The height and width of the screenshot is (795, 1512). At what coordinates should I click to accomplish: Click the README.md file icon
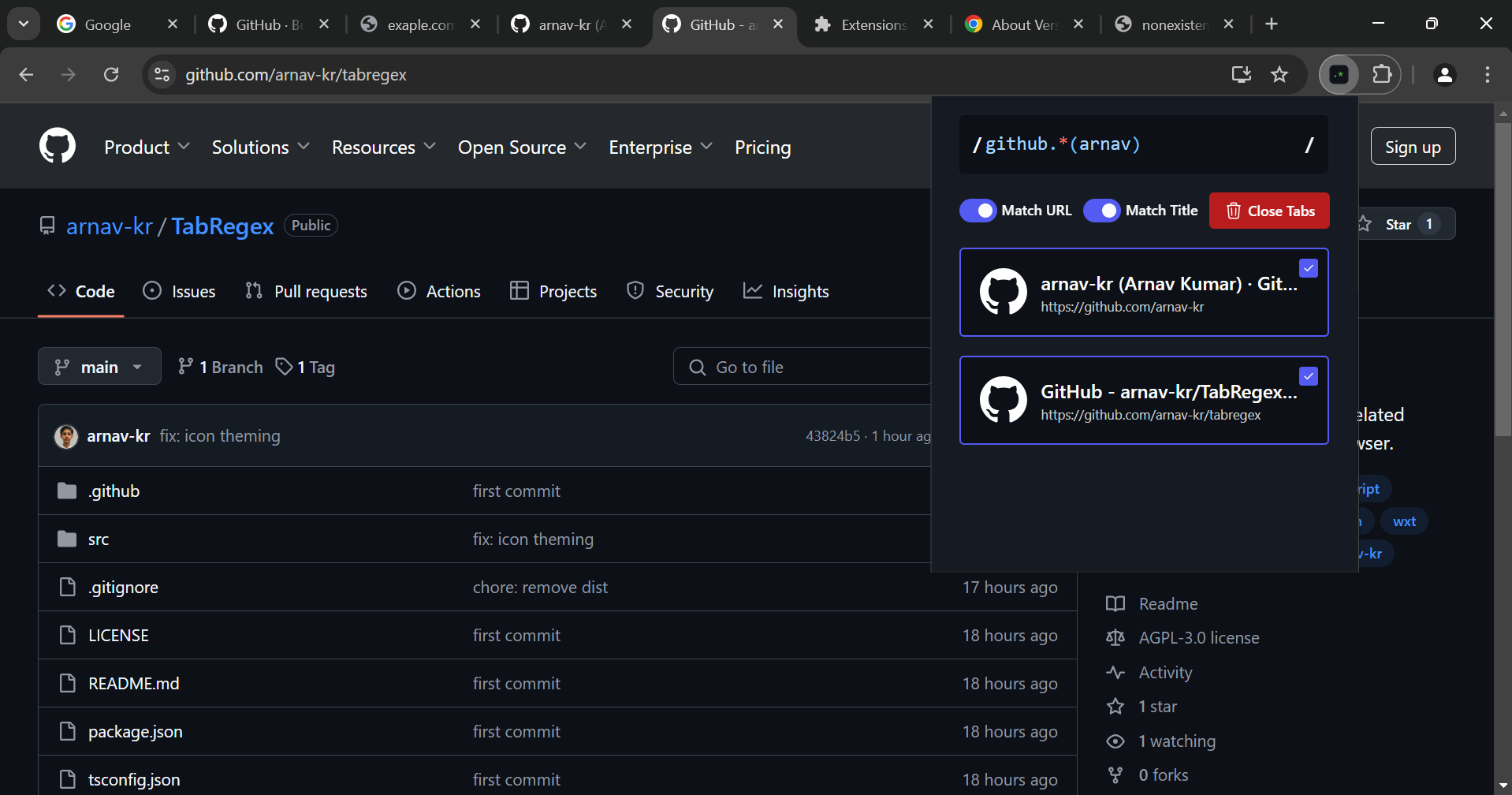pos(68,683)
